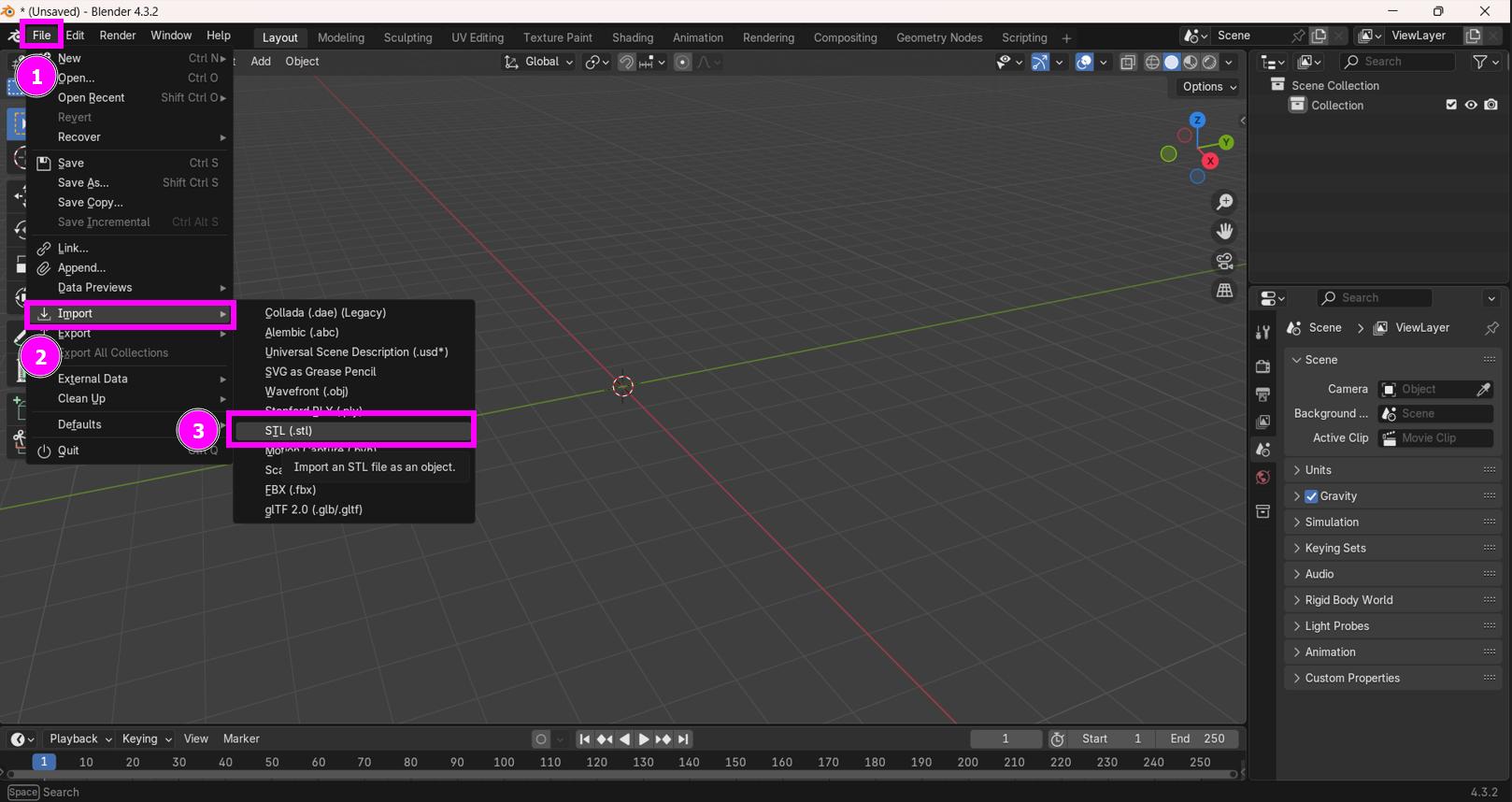Disable Collection in renders via camera icon
Image resolution: width=1512 pixels, height=802 pixels.
(1491, 105)
